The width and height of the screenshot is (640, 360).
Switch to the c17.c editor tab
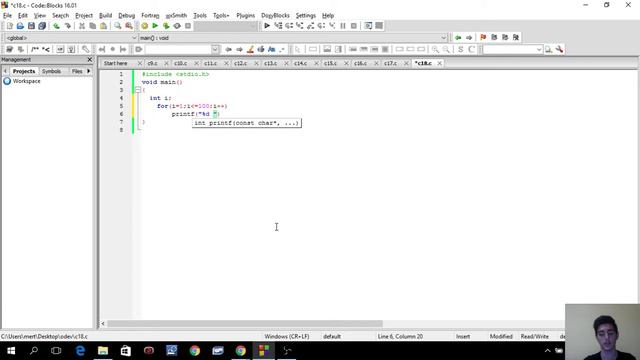click(390, 63)
